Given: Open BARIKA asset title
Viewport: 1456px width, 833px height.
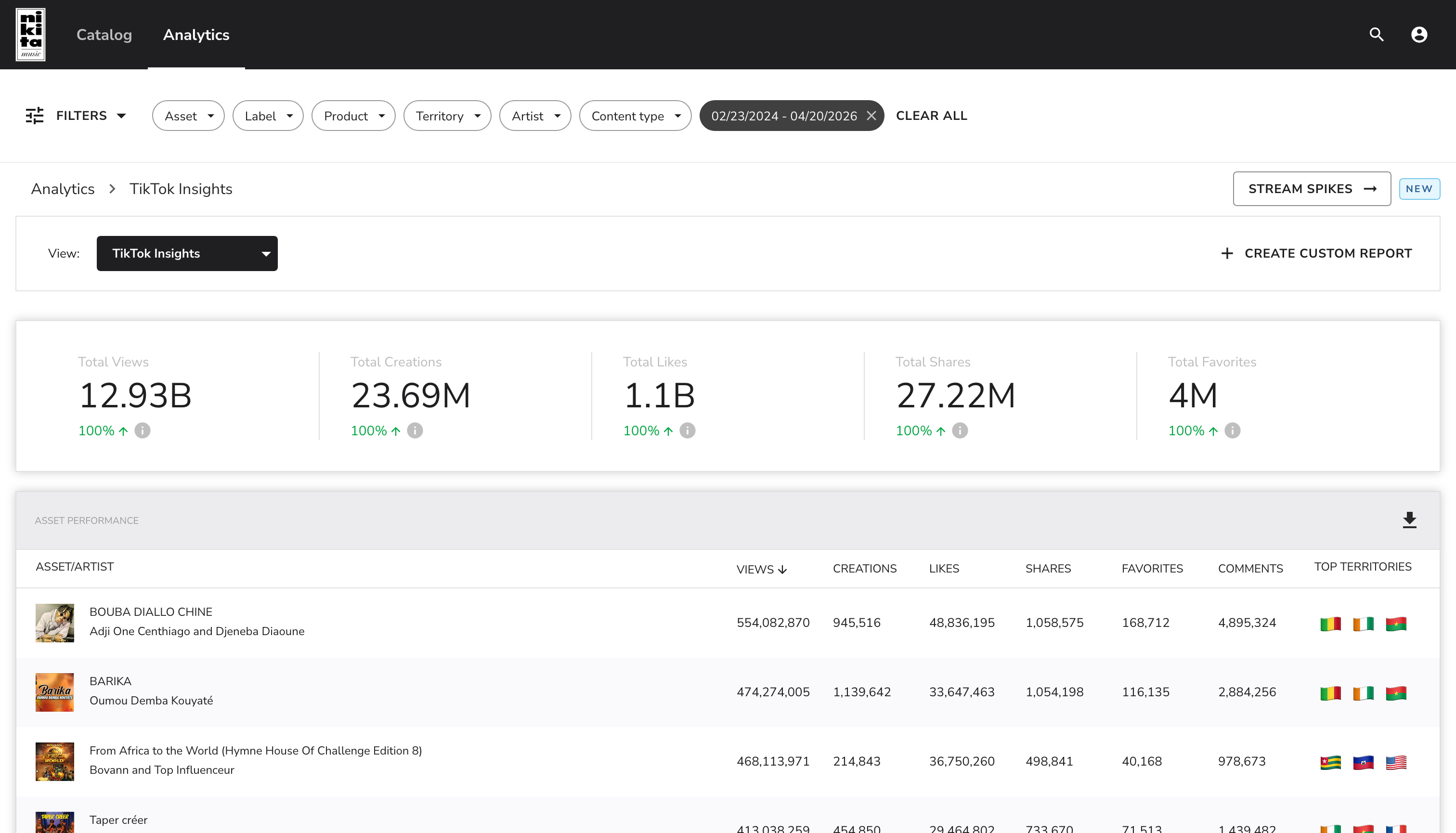Looking at the screenshot, I should (110, 681).
